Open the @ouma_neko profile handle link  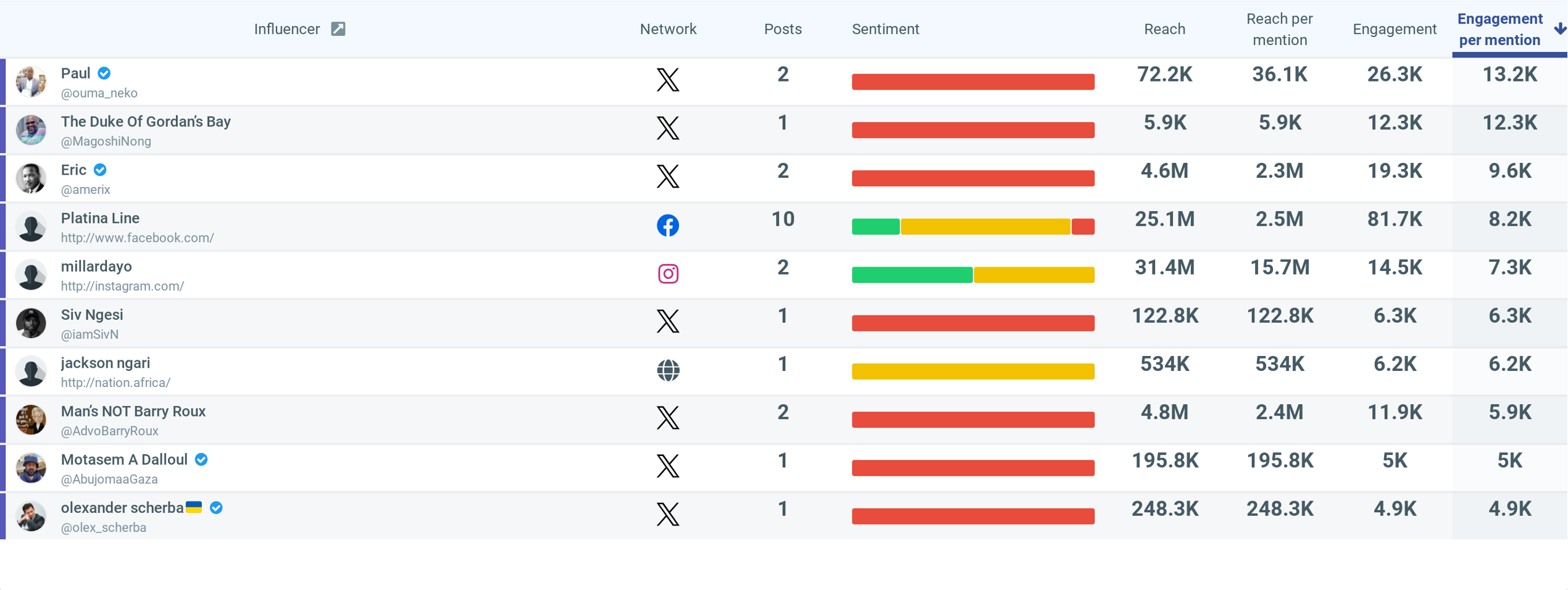point(99,93)
